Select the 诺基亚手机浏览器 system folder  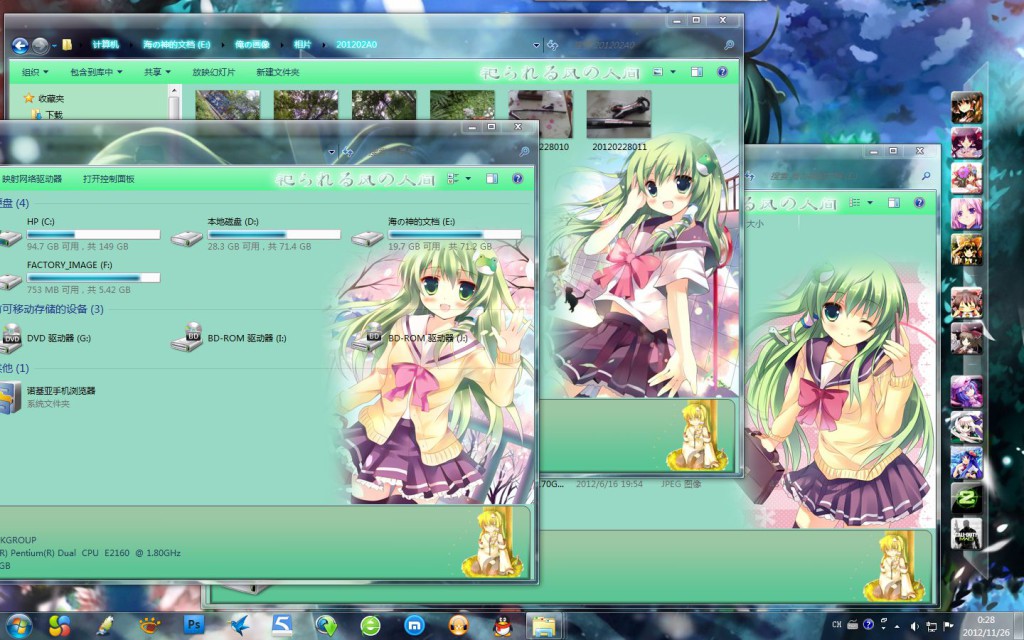(x=48, y=397)
